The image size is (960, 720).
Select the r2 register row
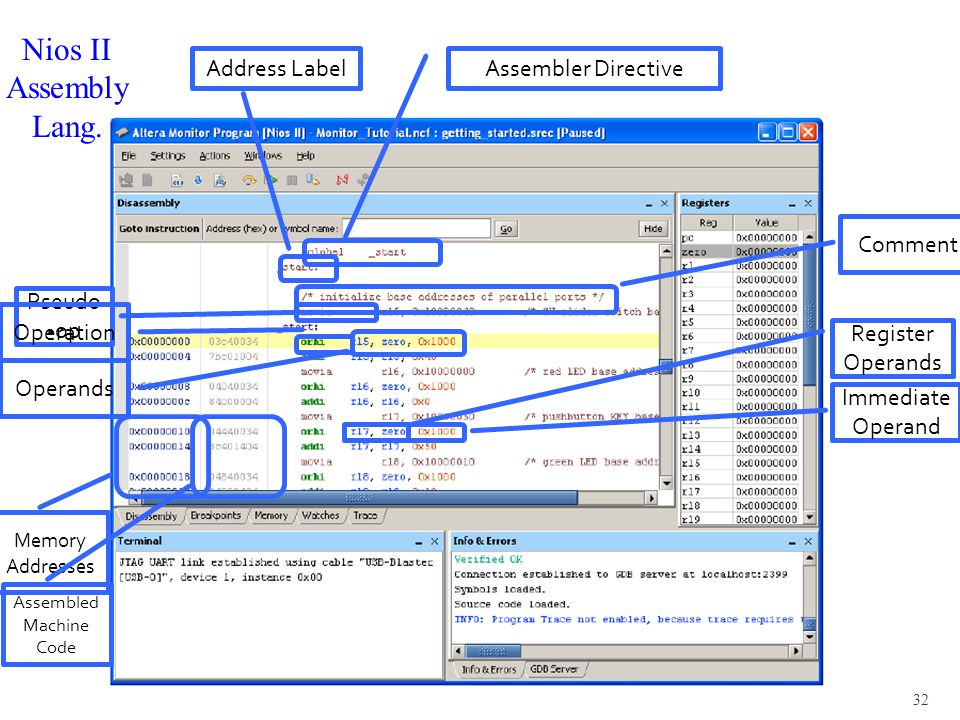(x=740, y=280)
